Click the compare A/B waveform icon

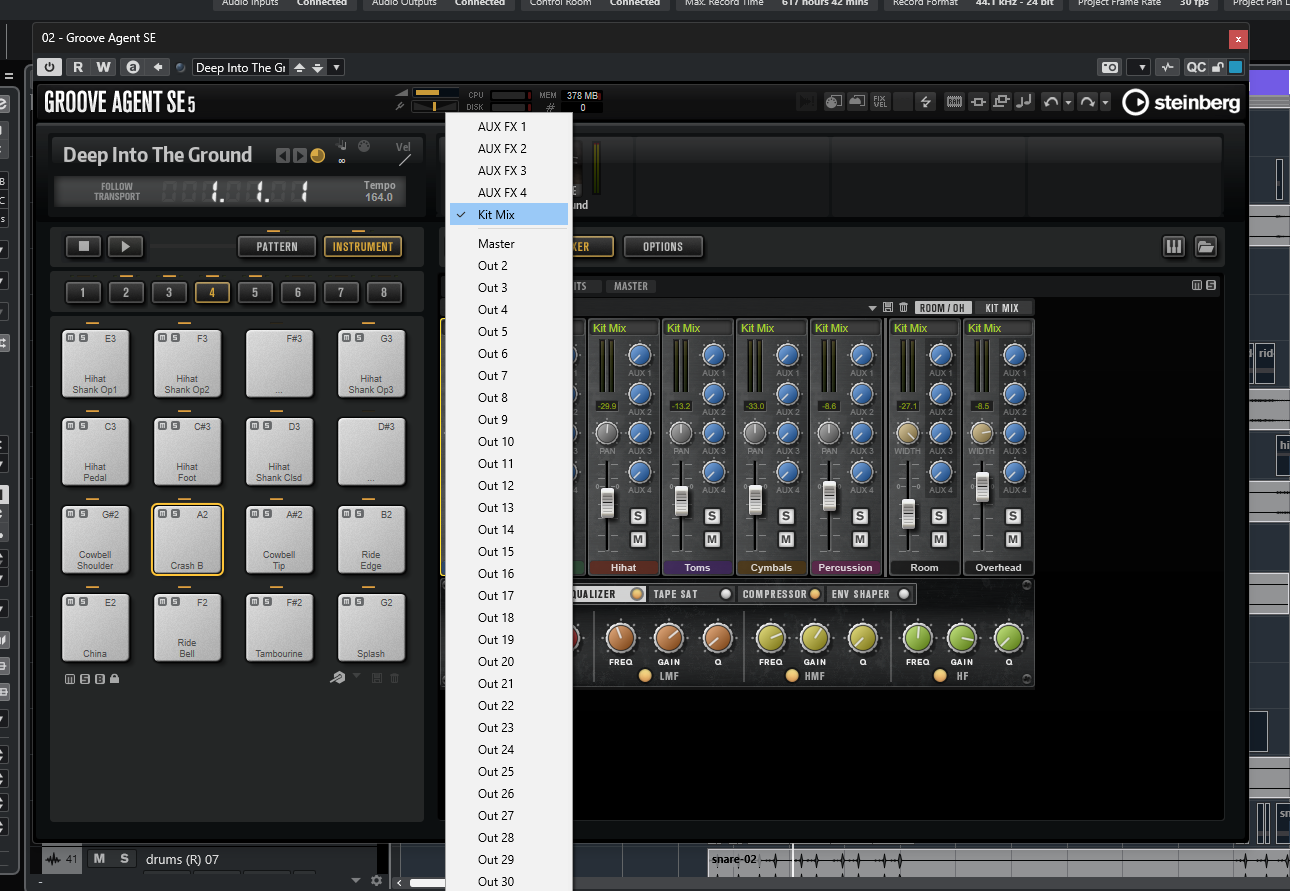pyautogui.click(x=1167, y=67)
